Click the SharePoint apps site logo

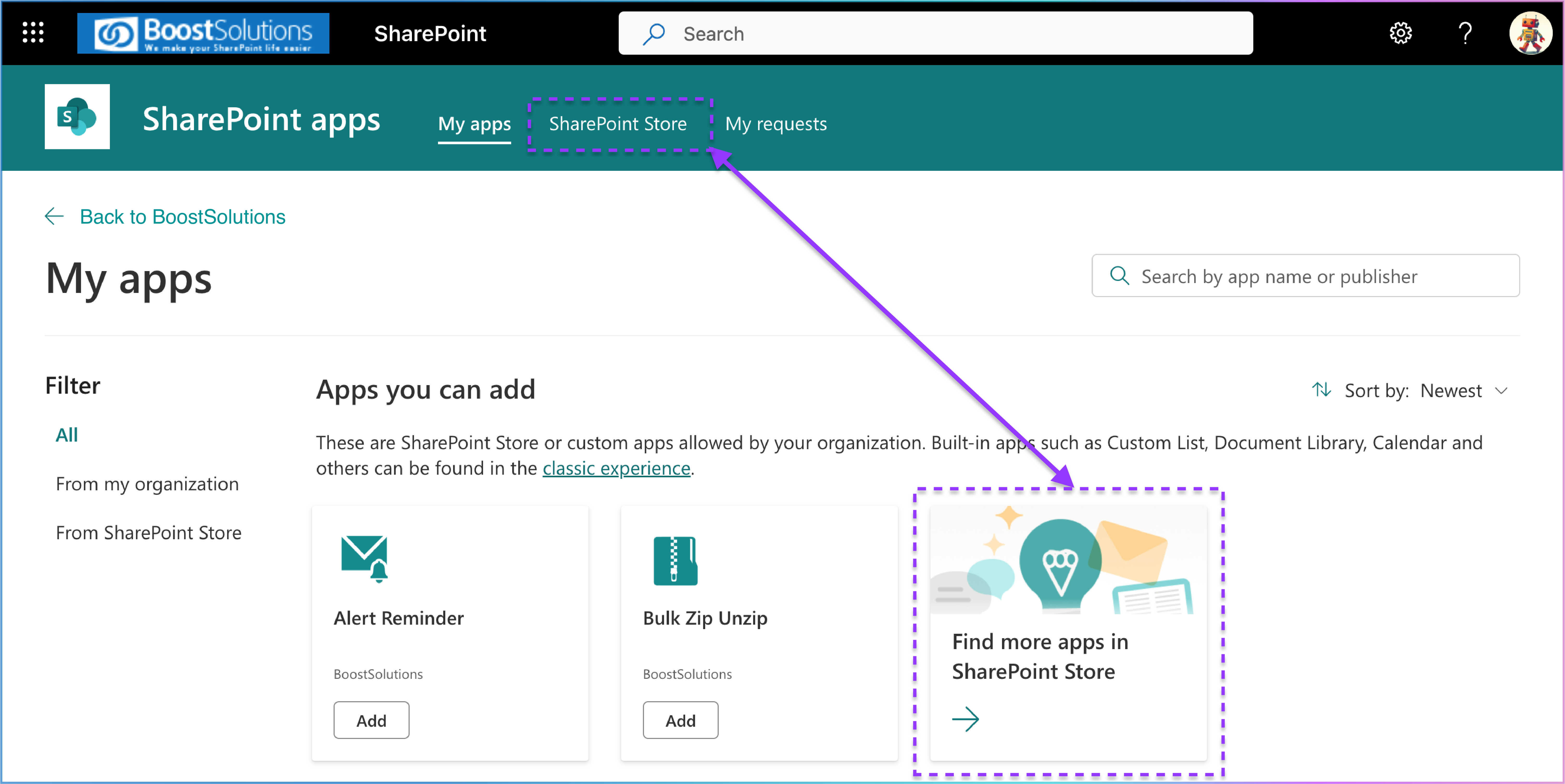coord(77,117)
